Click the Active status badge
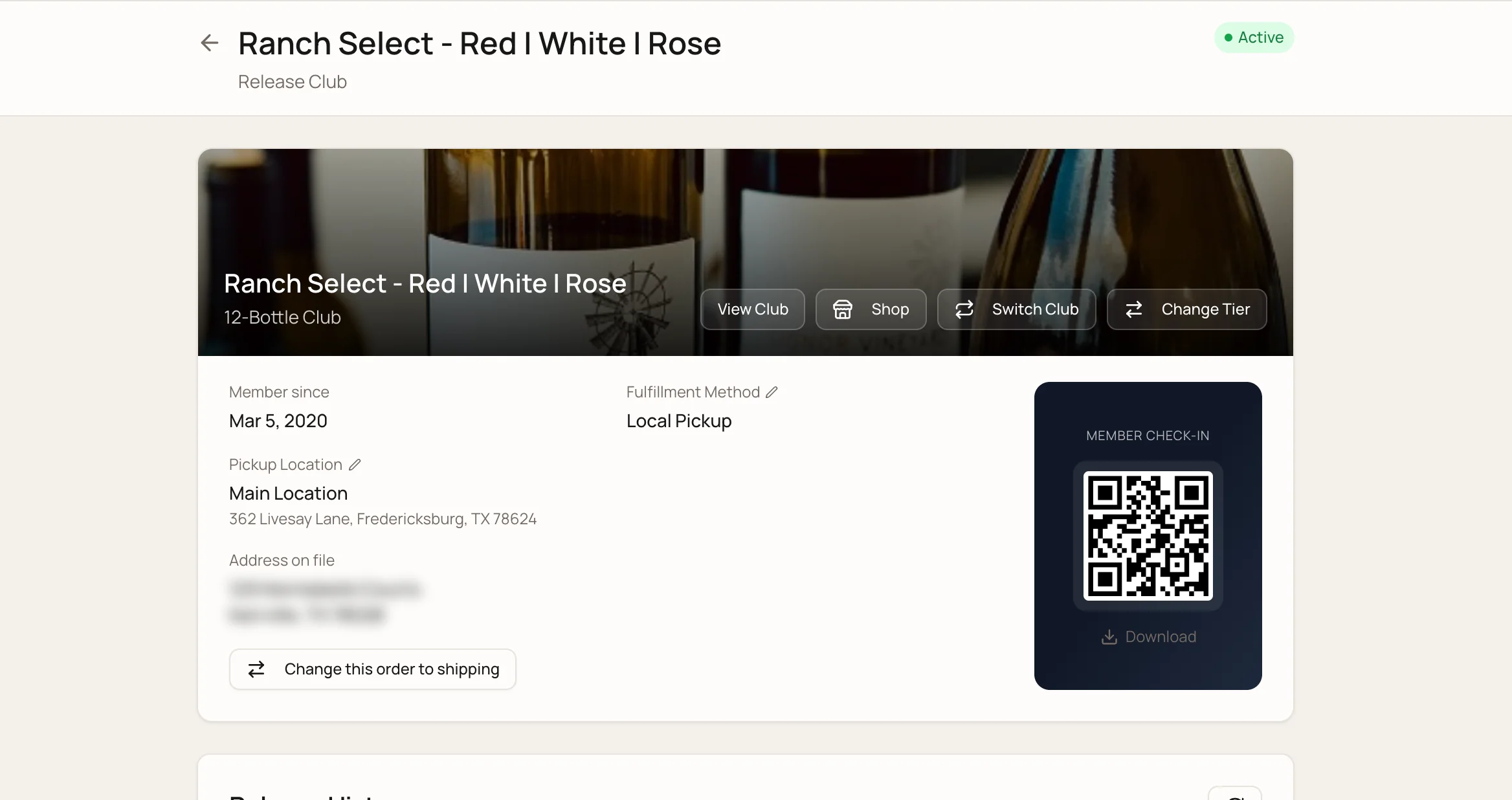This screenshot has height=800, width=1512. point(1254,38)
